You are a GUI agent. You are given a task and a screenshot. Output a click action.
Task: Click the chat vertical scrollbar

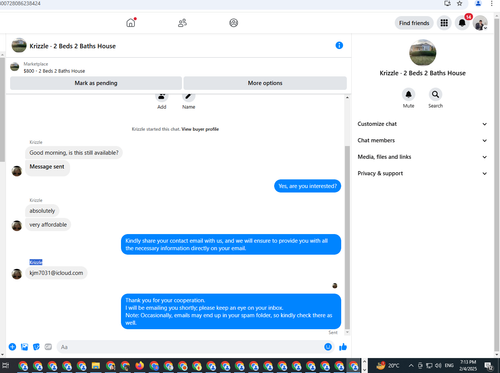(x=347, y=237)
